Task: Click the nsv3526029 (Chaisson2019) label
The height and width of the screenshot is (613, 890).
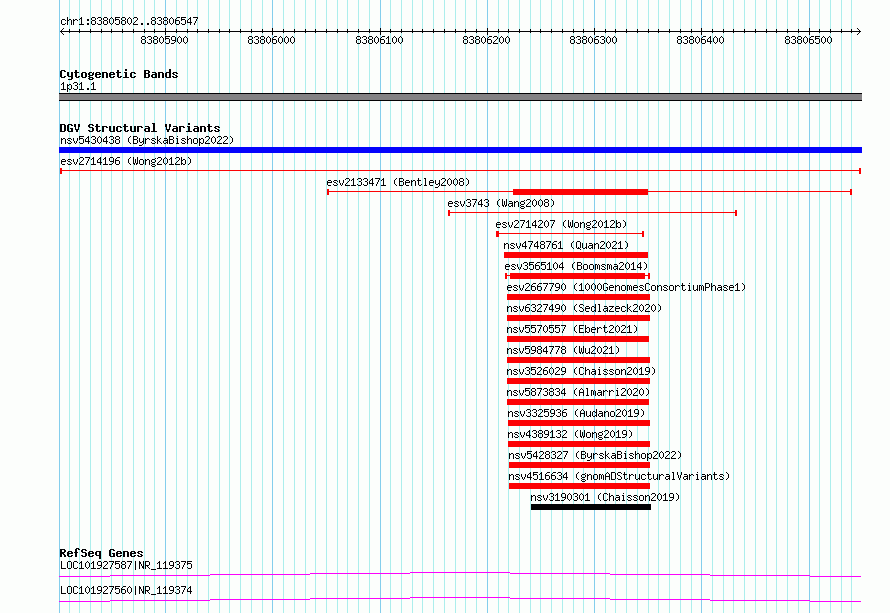Action: (x=581, y=371)
